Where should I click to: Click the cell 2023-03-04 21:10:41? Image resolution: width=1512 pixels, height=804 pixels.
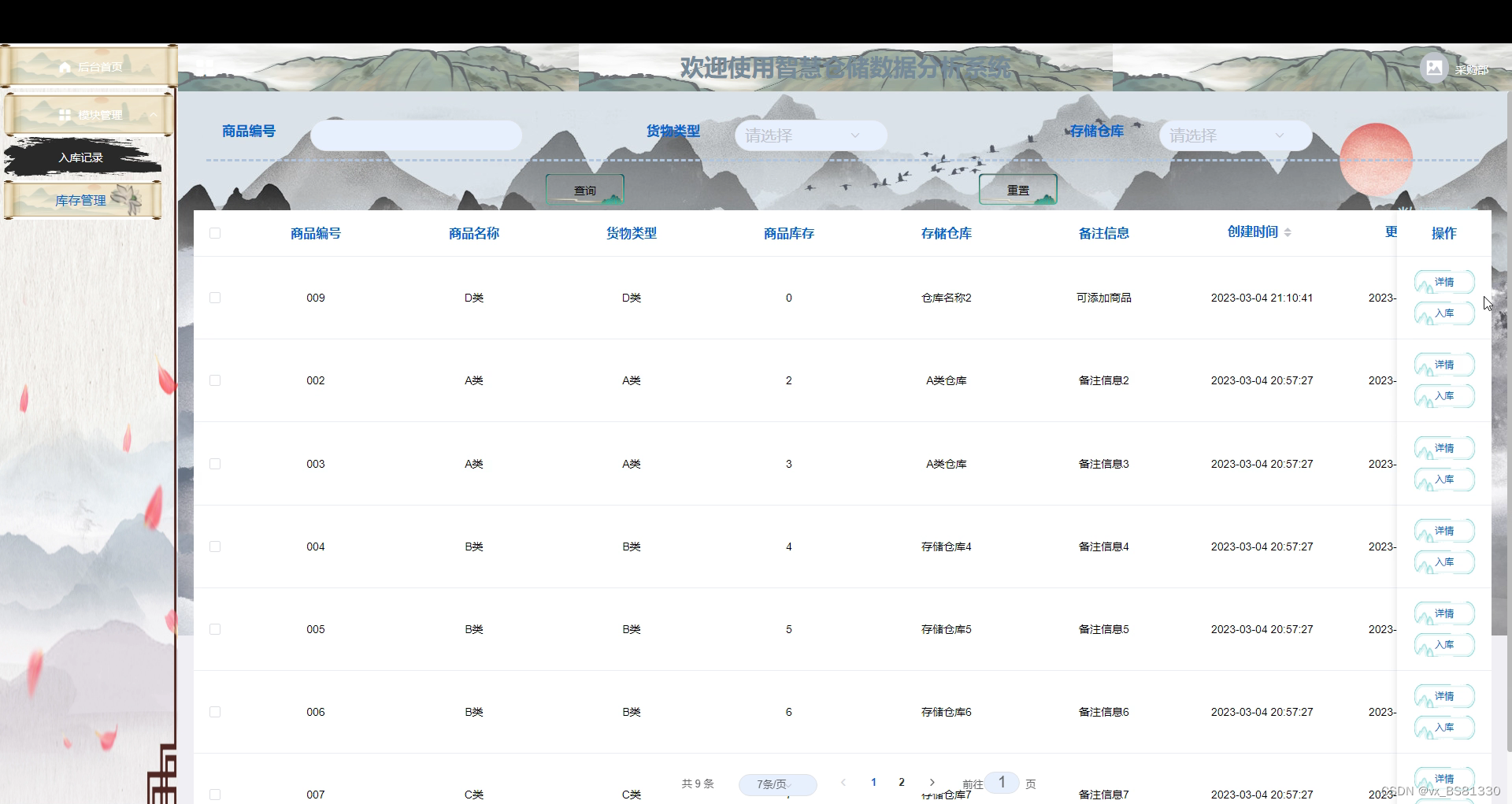point(1262,298)
